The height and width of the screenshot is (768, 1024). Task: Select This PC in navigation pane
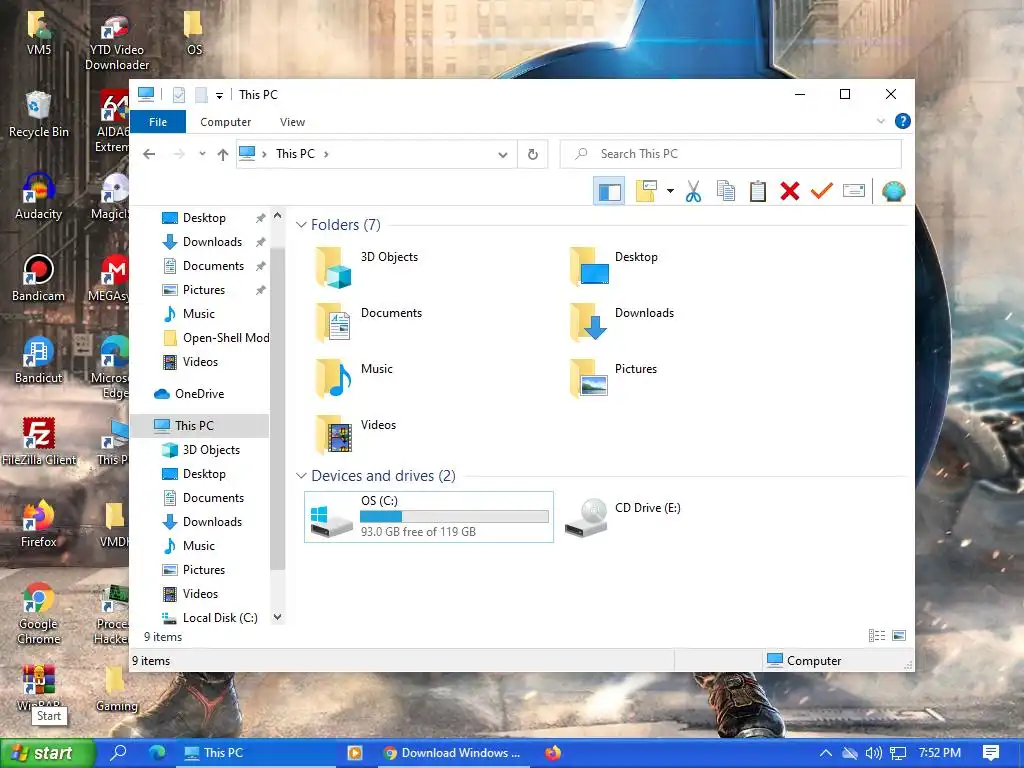point(199,426)
